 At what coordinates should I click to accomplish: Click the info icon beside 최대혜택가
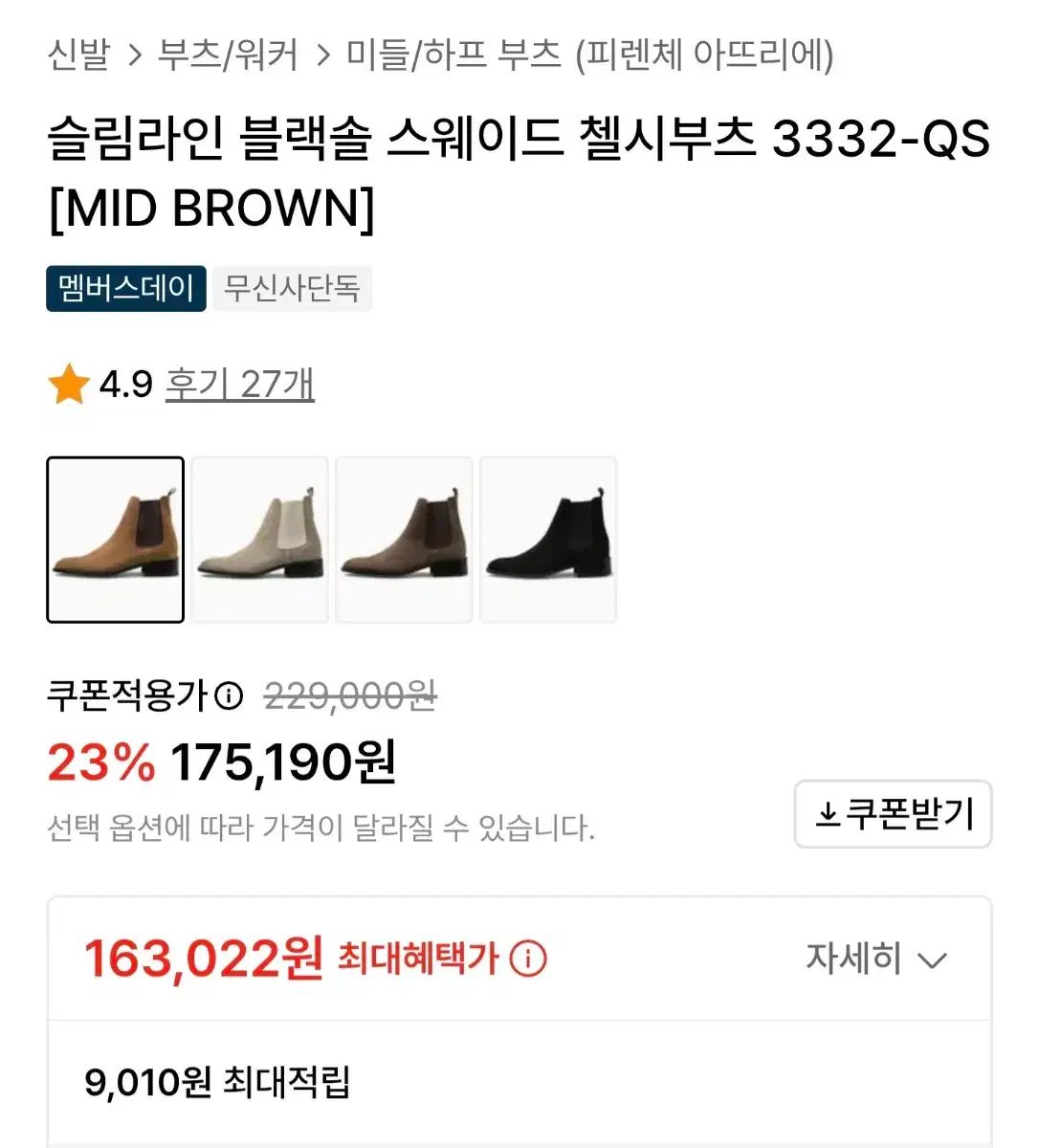pyautogui.click(x=528, y=958)
